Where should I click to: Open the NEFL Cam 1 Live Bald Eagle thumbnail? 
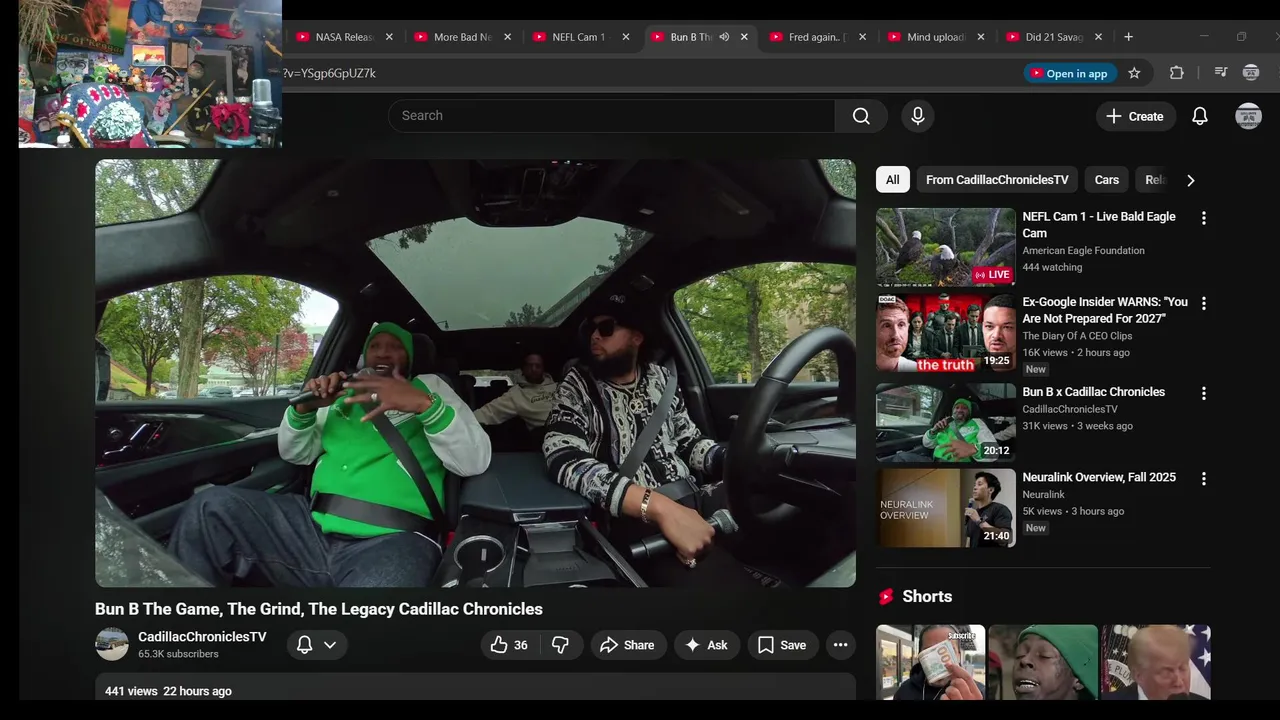click(945, 247)
